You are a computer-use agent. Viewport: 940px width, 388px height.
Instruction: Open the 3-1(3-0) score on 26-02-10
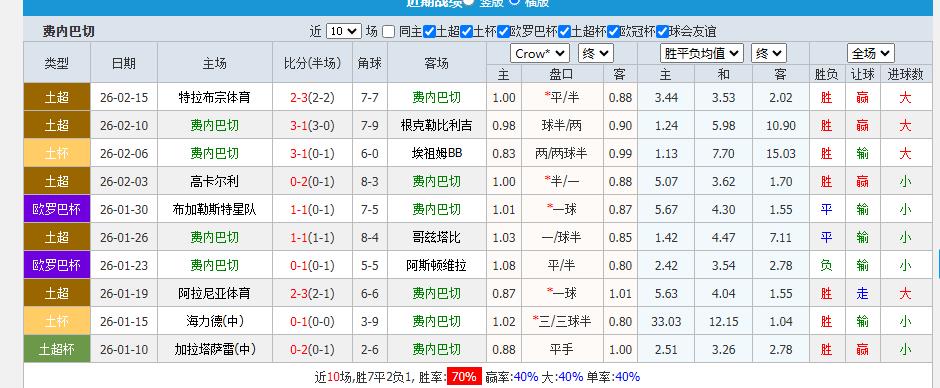coord(312,125)
